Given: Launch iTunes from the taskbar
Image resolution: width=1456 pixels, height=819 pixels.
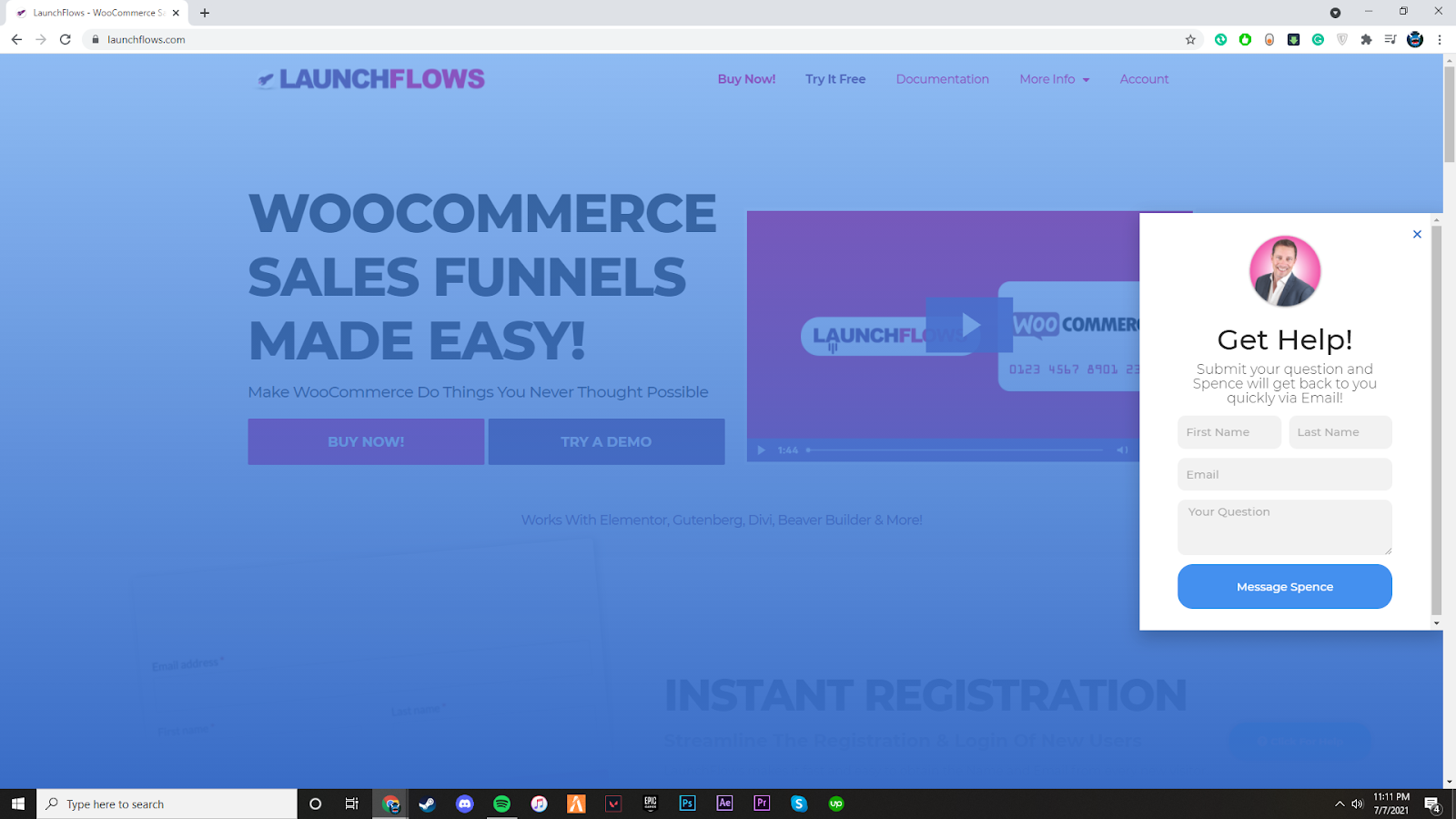Looking at the screenshot, I should click(x=539, y=804).
